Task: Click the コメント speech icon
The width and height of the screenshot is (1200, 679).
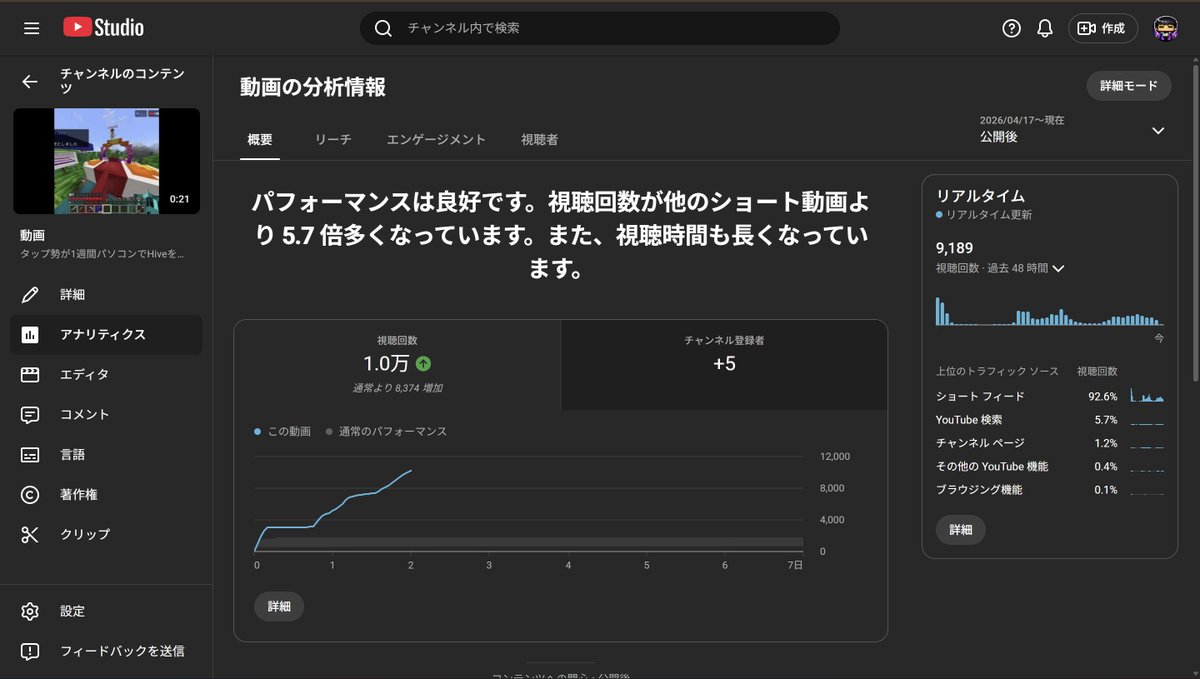Action: (x=30, y=414)
